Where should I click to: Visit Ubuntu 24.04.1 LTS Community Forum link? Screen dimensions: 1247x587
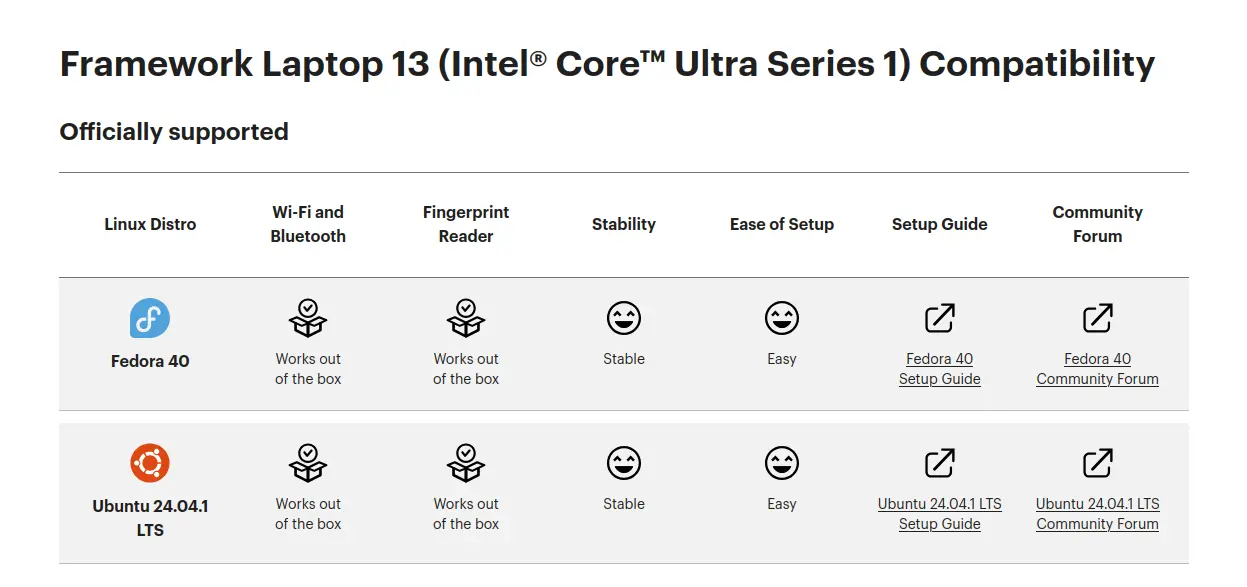pos(1097,514)
